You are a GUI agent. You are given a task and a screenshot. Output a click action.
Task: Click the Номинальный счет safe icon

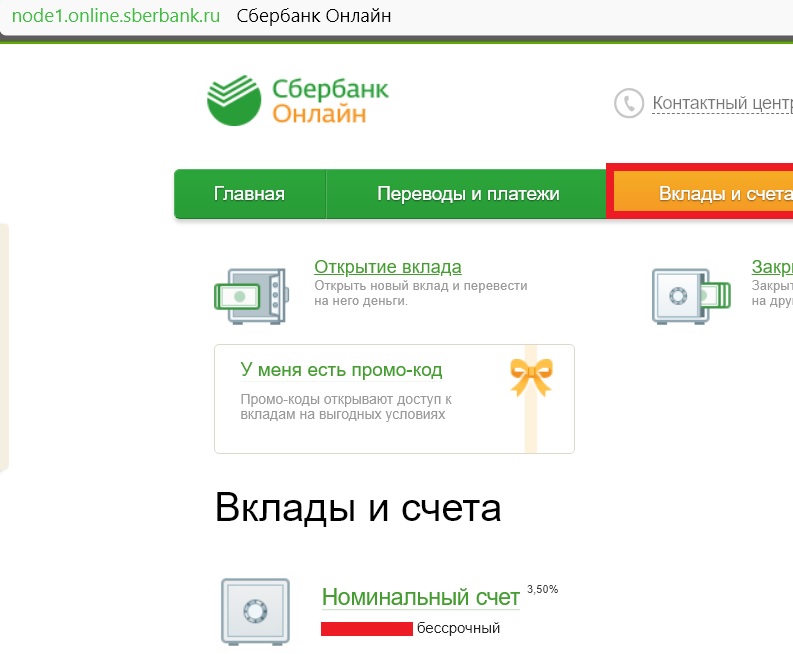tap(254, 611)
